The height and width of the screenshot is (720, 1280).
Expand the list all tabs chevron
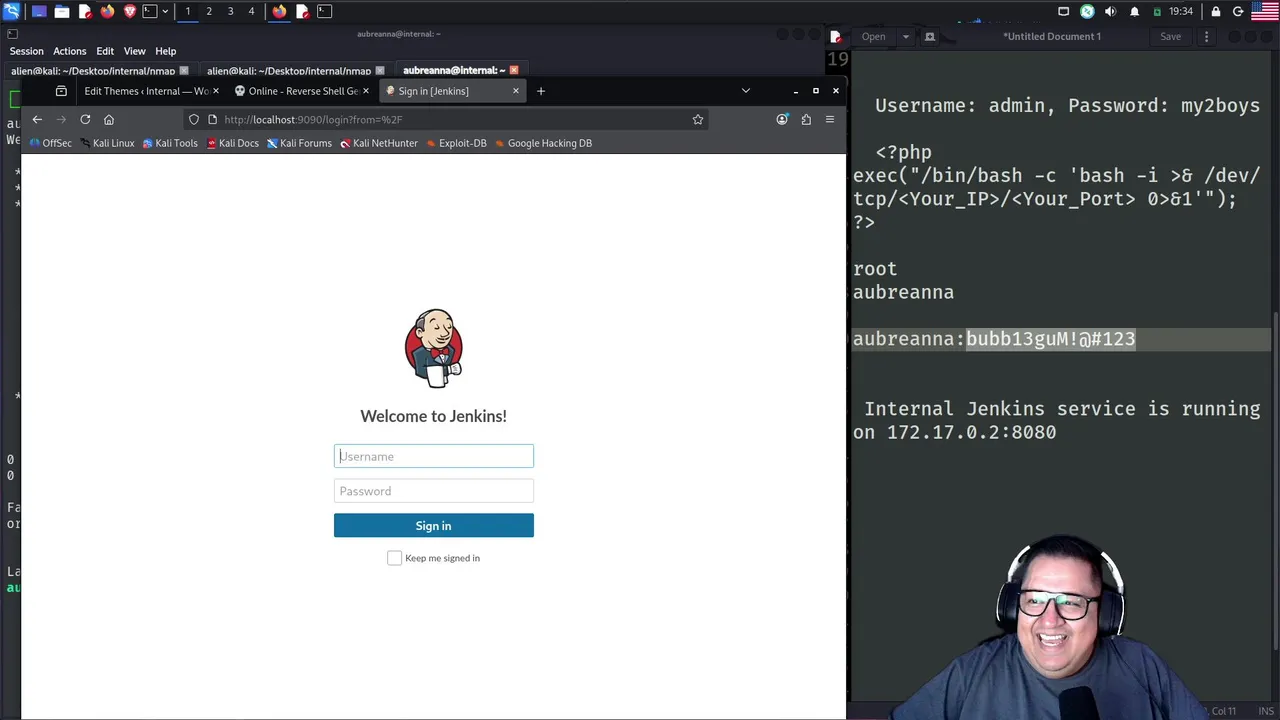tap(745, 91)
